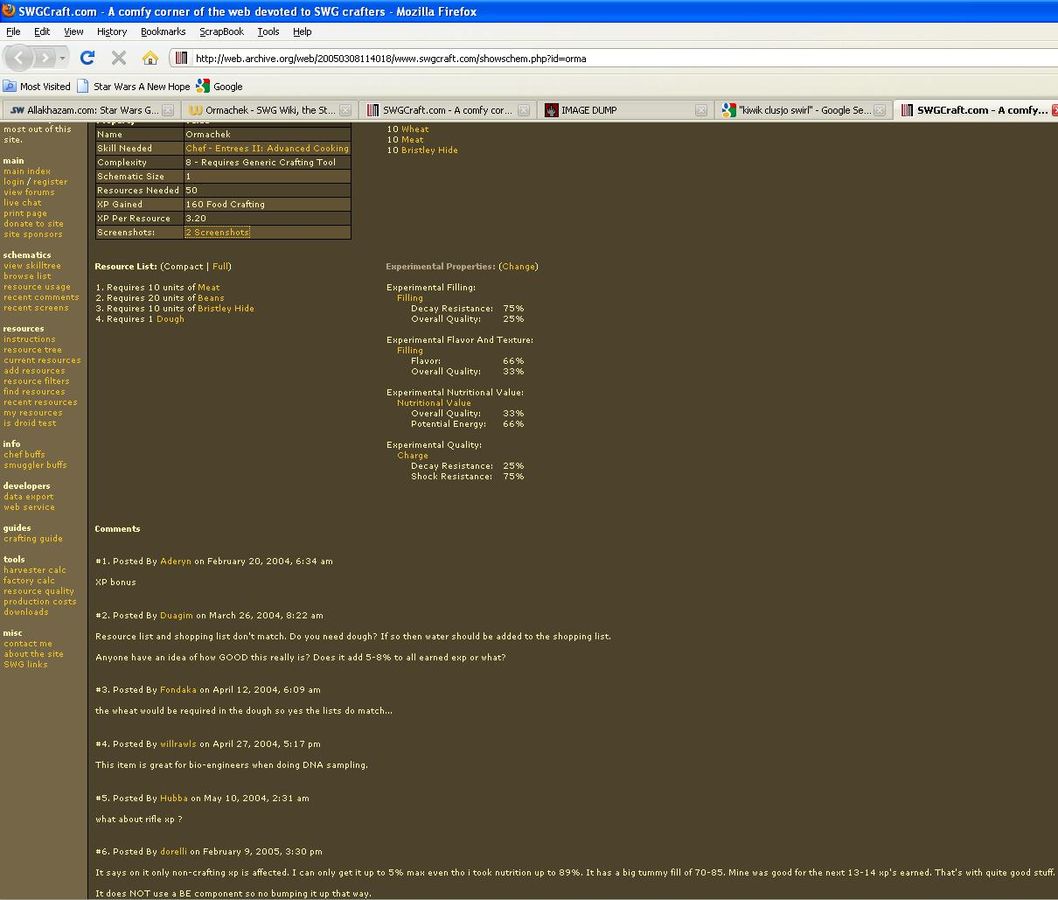1058x900 pixels.
Task: Close the IMAGE DUMP tab
Action: click(x=701, y=111)
